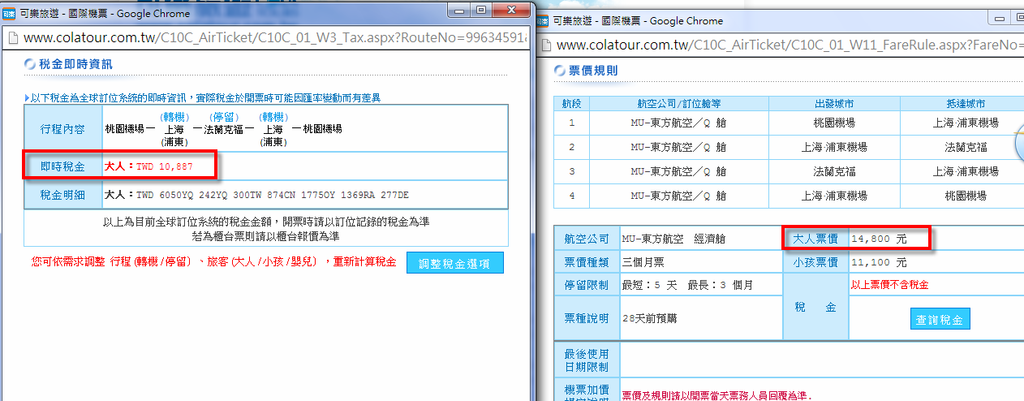
Task: Click the round icon next to 稅金即時資訊 heading
Action: pyautogui.click(x=28, y=64)
